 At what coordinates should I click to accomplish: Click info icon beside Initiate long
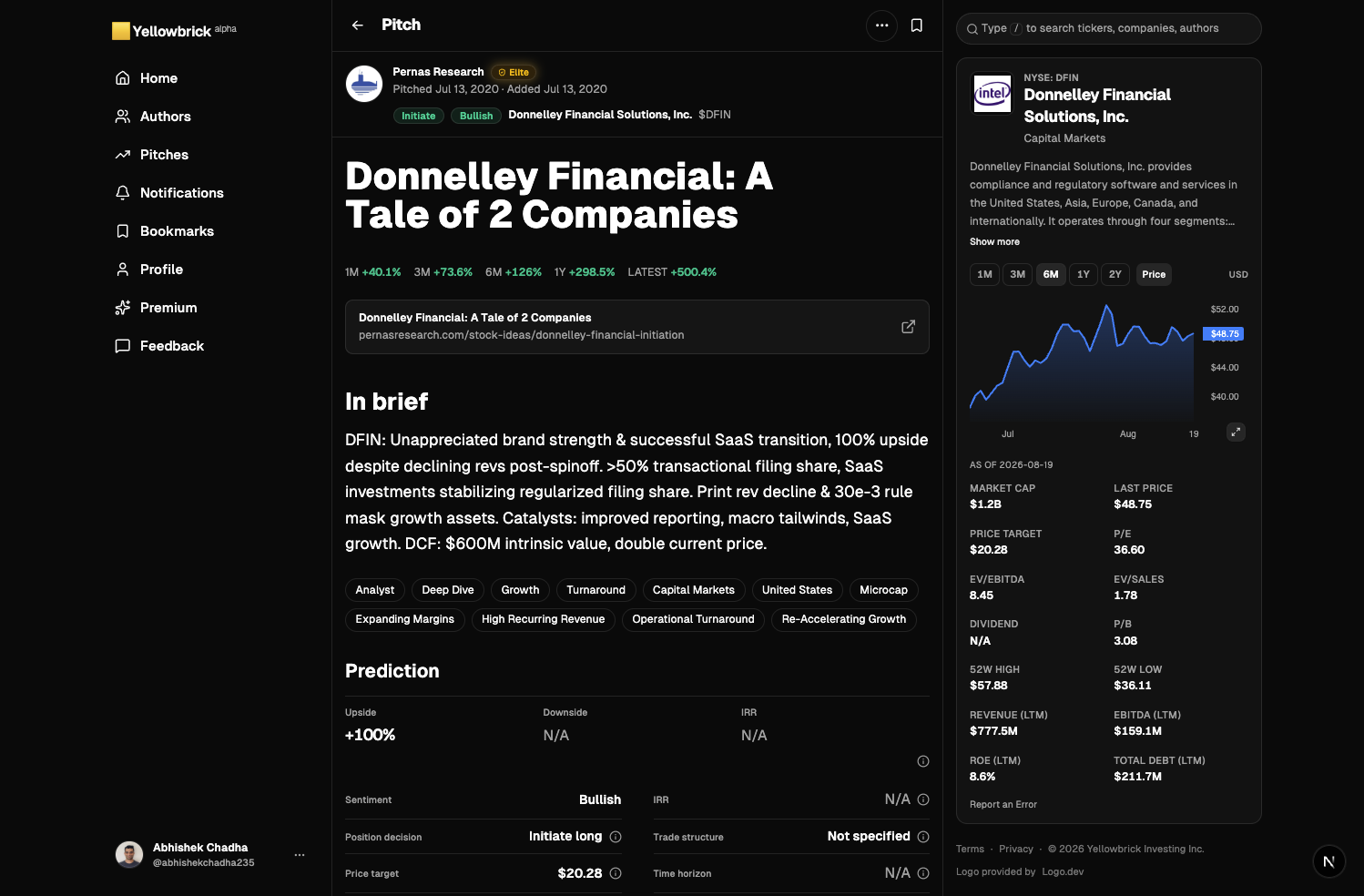click(x=616, y=837)
